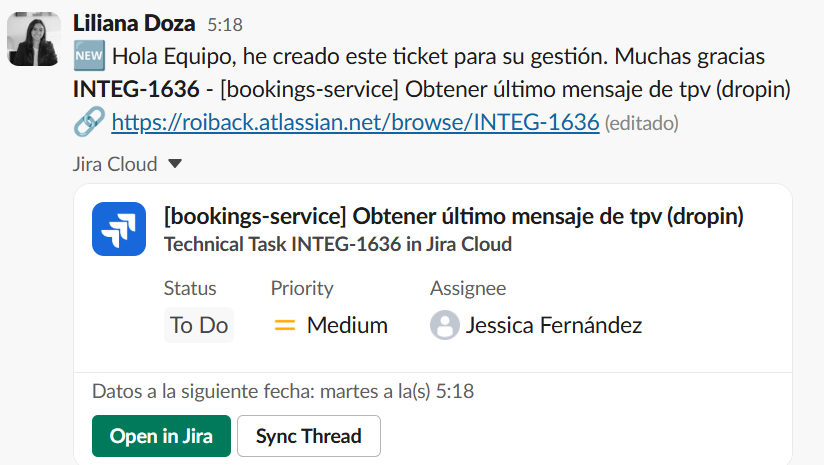Click the Liliana Doza sender name
Image resolution: width=824 pixels, height=465 pixels.
point(134,24)
